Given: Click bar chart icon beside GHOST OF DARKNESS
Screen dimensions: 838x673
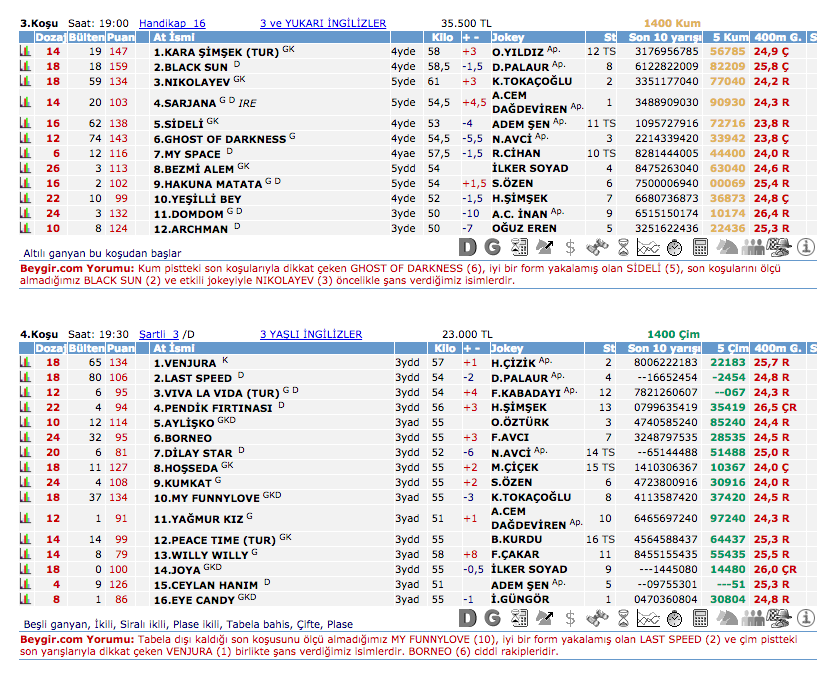Looking at the screenshot, I should (x=25, y=139).
